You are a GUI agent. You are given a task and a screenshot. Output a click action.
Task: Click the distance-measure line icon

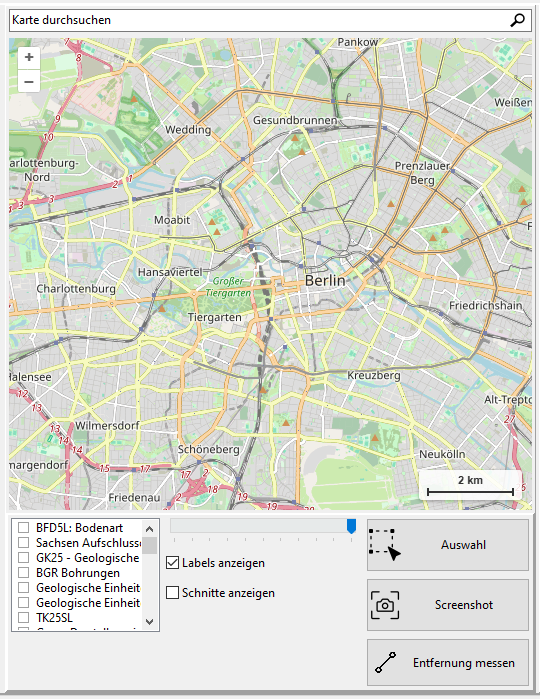(385, 662)
